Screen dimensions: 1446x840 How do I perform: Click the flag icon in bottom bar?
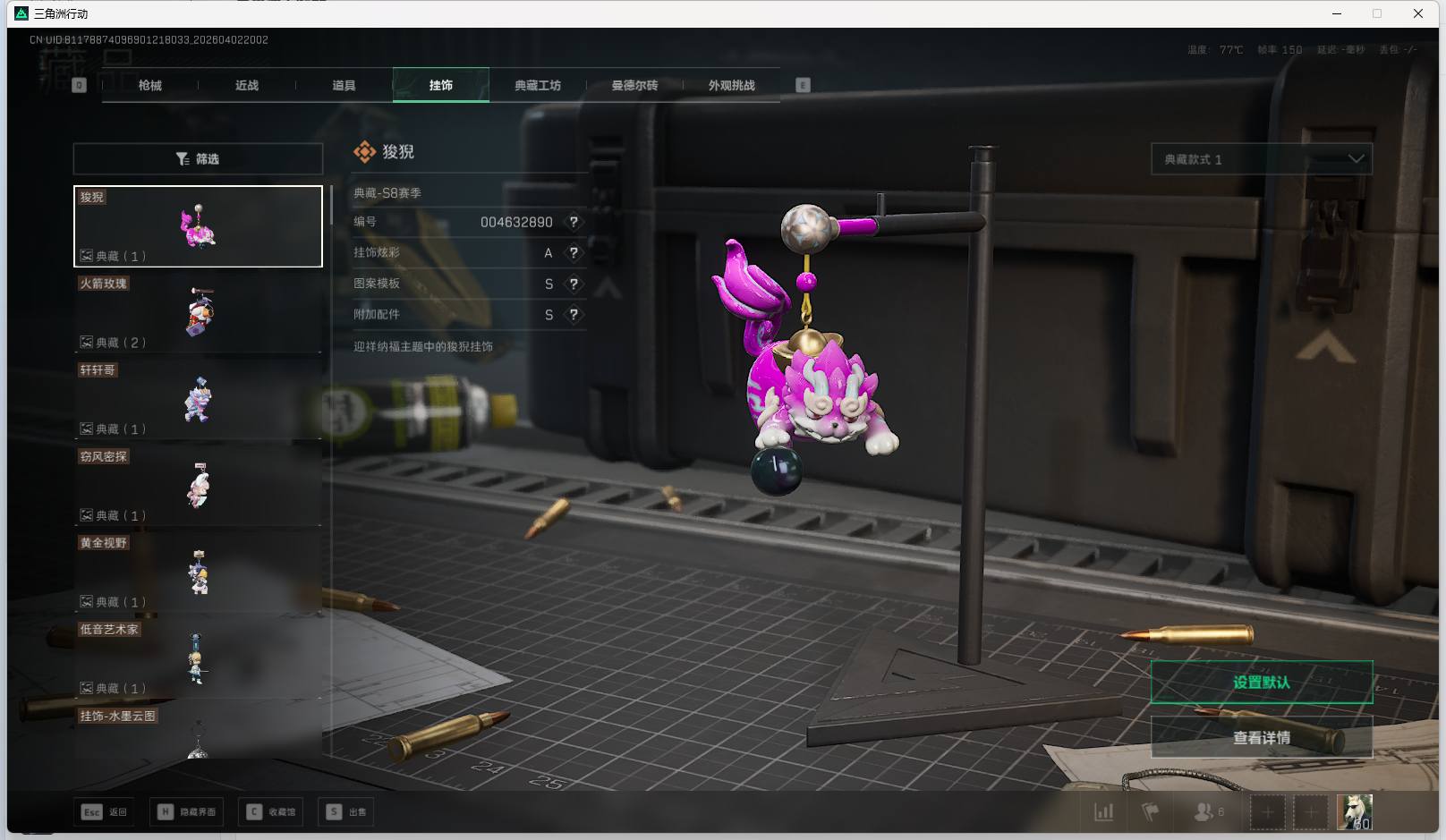coord(1151,812)
